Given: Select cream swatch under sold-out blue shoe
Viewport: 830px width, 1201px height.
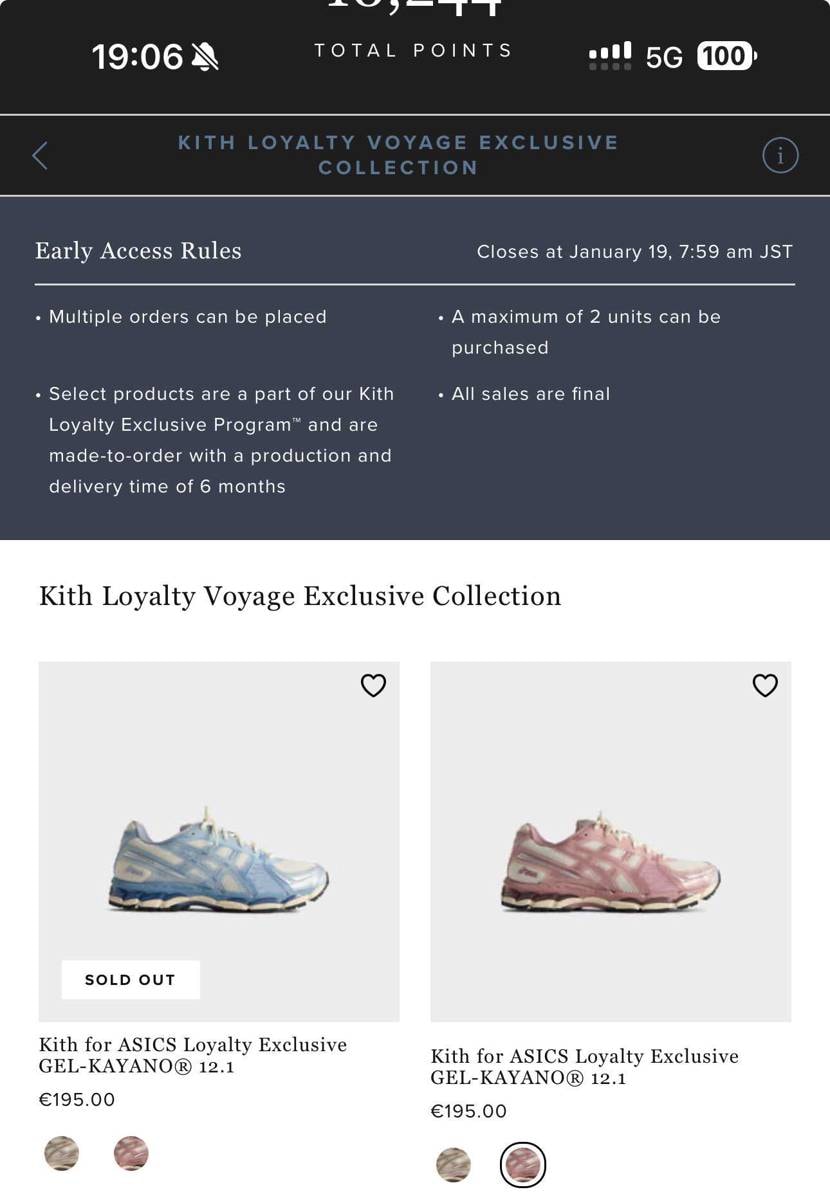Looking at the screenshot, I should (62, 1153).
